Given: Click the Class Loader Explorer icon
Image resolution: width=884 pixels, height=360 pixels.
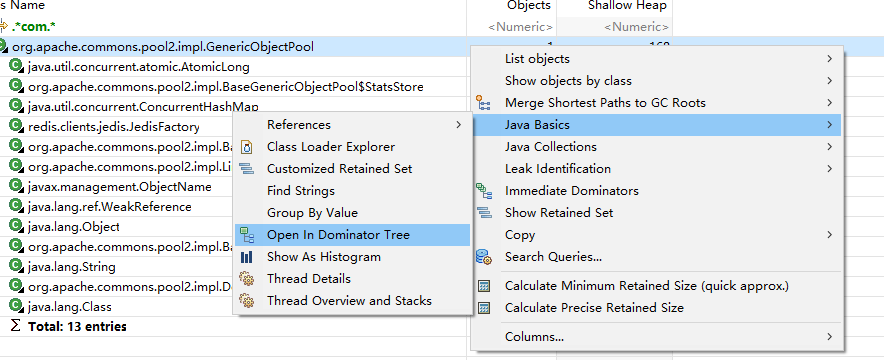Looking at the screenshot, I should 246,146.
